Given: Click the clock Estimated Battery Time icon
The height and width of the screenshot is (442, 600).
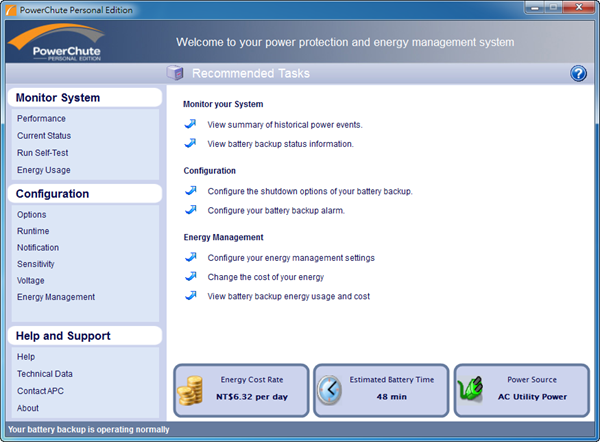Looking at the screenshot, I should tap(330, 391).
